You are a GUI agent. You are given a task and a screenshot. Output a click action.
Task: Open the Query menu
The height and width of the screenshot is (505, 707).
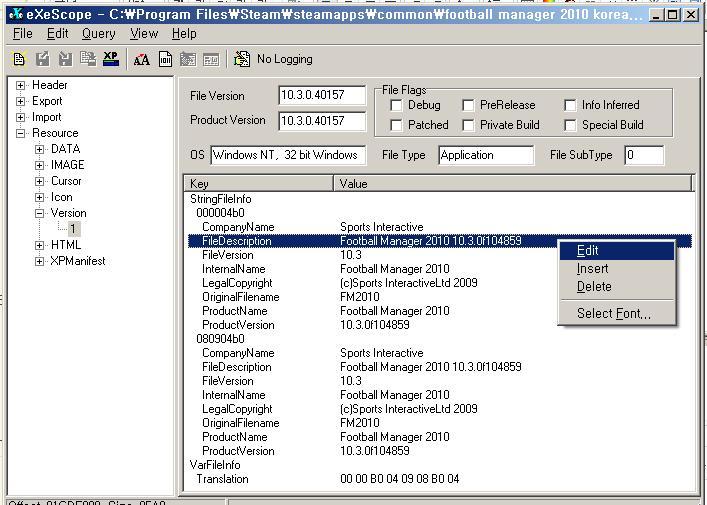pyautogui.click(x=98, y=33)
